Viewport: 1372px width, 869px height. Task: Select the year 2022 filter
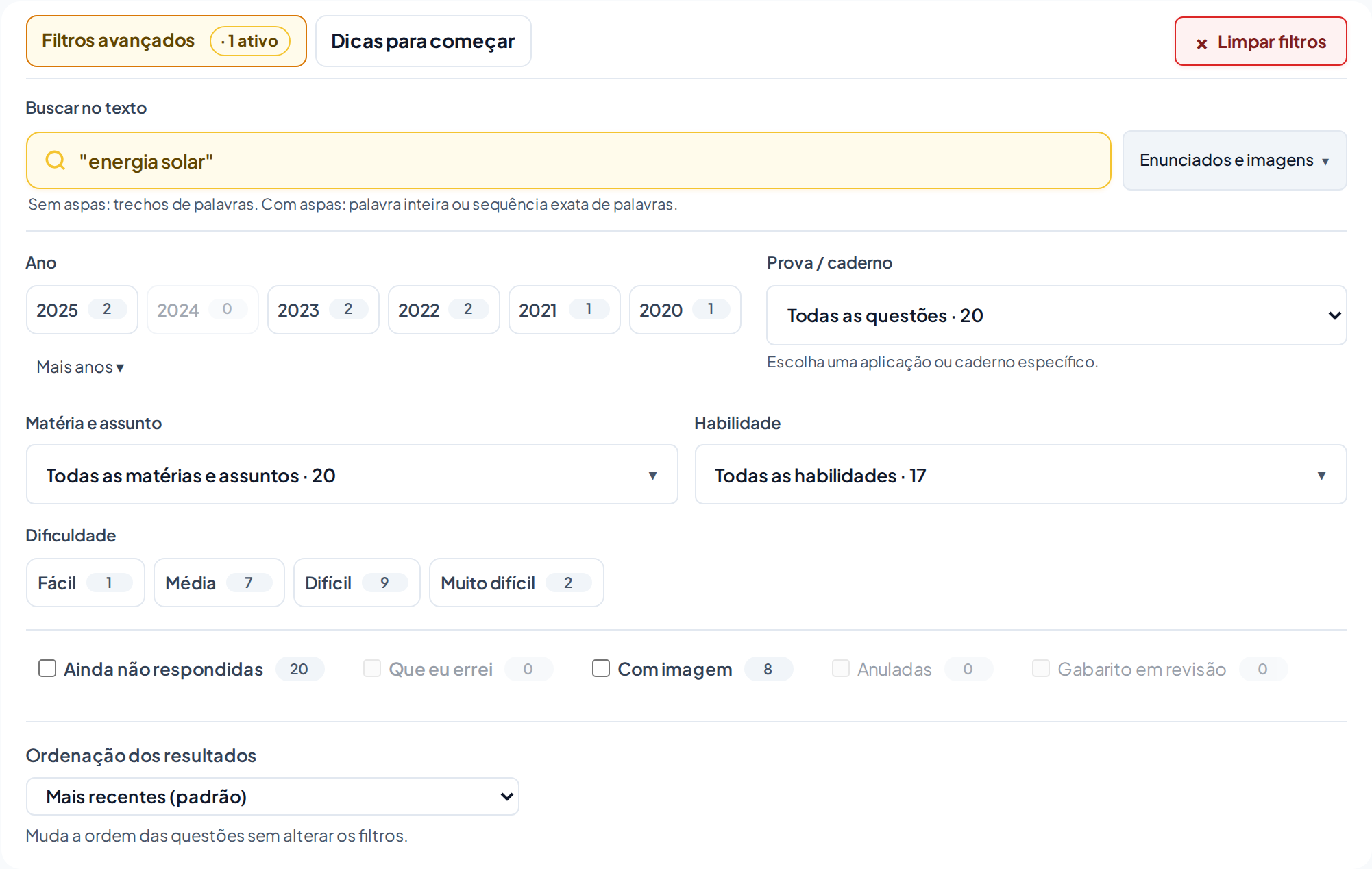444,310
